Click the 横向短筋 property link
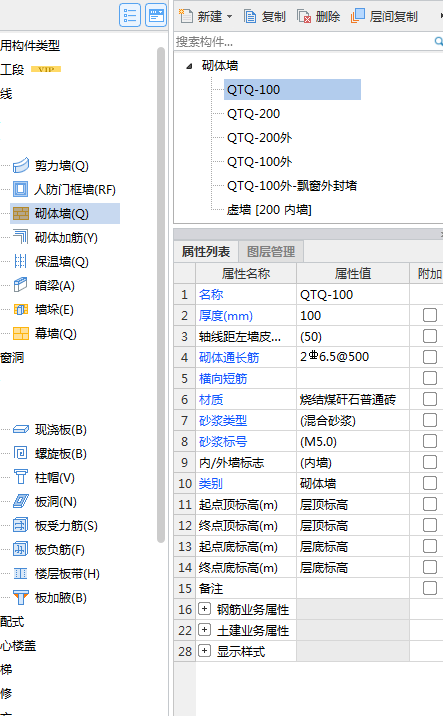This screenshot has width=443, height=716. tap(223, 379)
